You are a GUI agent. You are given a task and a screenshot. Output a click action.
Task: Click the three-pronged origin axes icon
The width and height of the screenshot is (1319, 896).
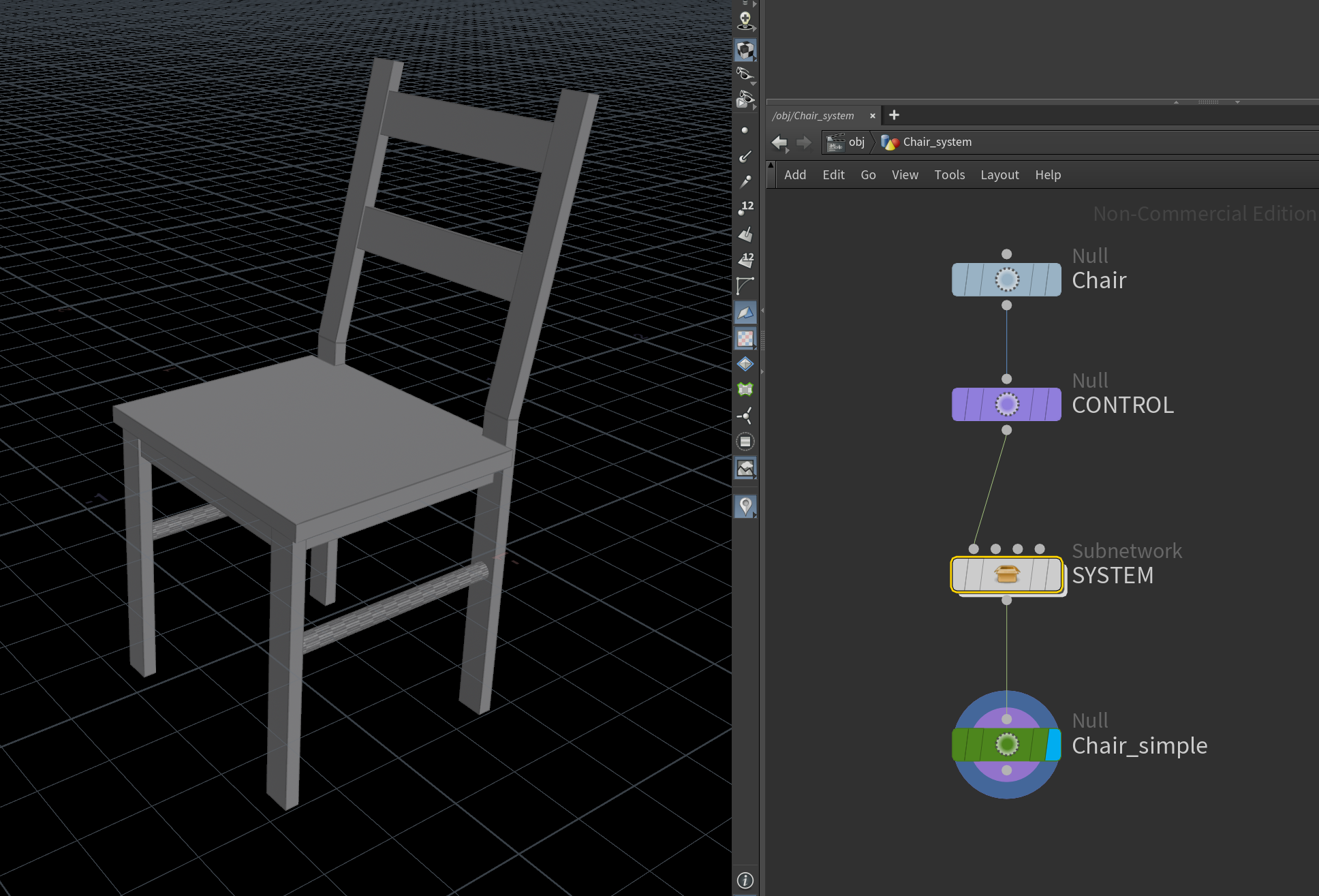click(745, 416)
